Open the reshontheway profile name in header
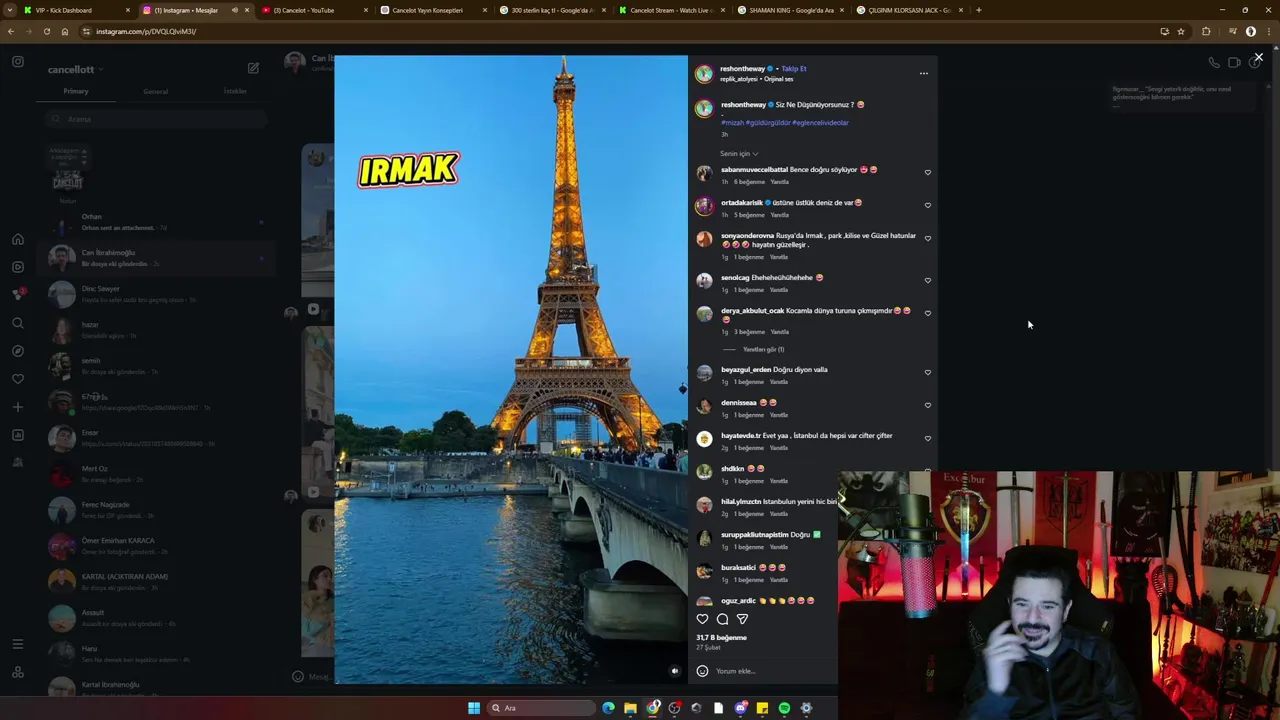1280x720 pixels. [x=742, y=68]
